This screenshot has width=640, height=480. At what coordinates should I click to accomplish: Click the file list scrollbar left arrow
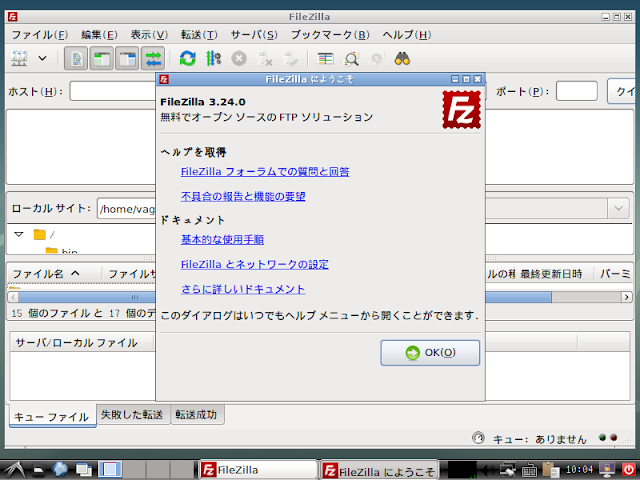click(13, 297)
